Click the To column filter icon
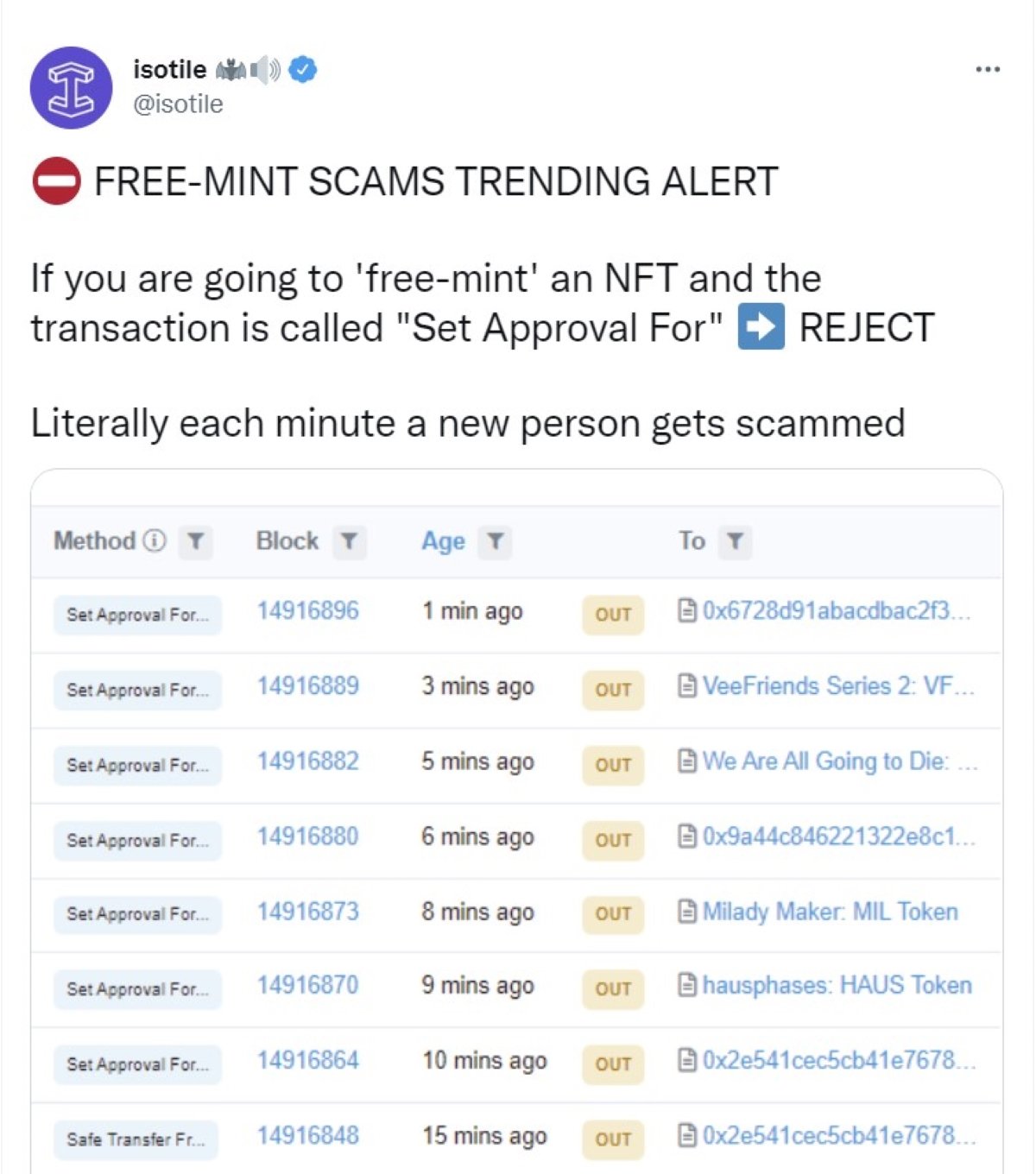This screenshot has height=1174, width=1036. click(x=735, y=542)
